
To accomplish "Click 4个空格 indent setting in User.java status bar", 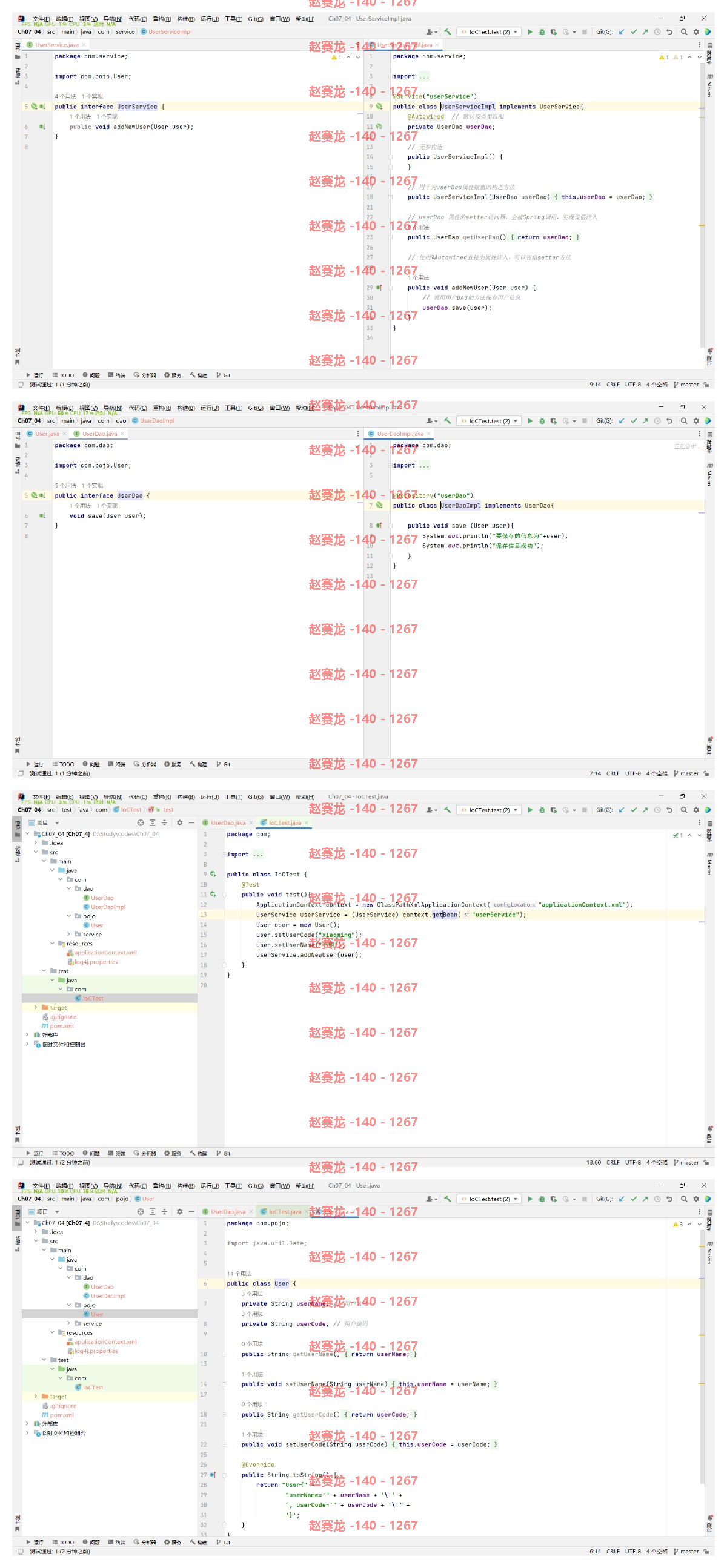I will tap(656, 1552).
